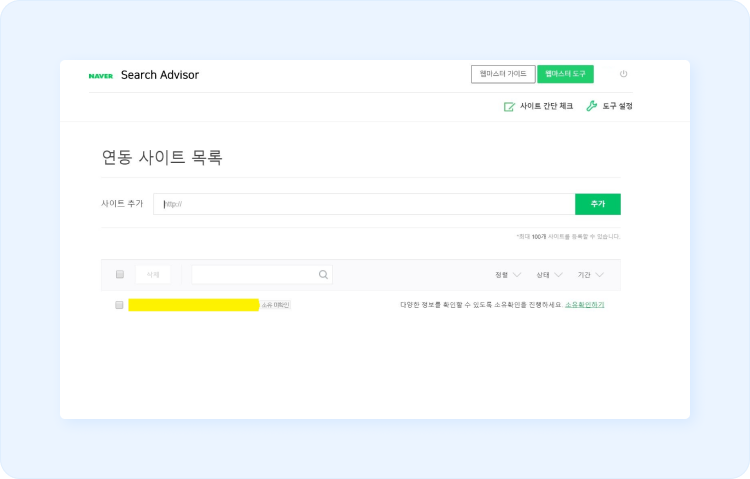The image size is (750, 479).
Task: Expand the 정렬 sort dropdown
Action: [x=508, y=274]
